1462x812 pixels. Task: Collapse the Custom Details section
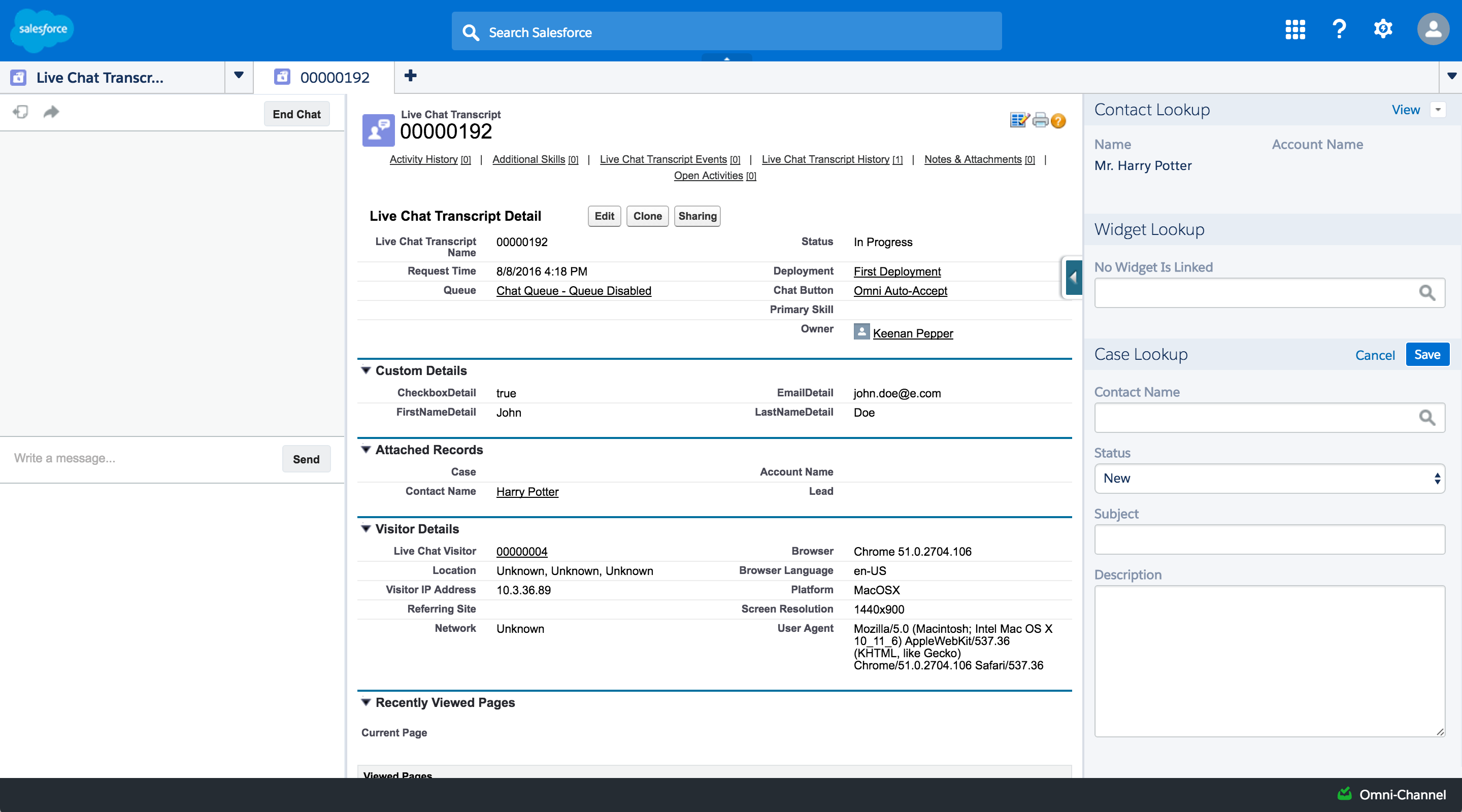(366, 370)
